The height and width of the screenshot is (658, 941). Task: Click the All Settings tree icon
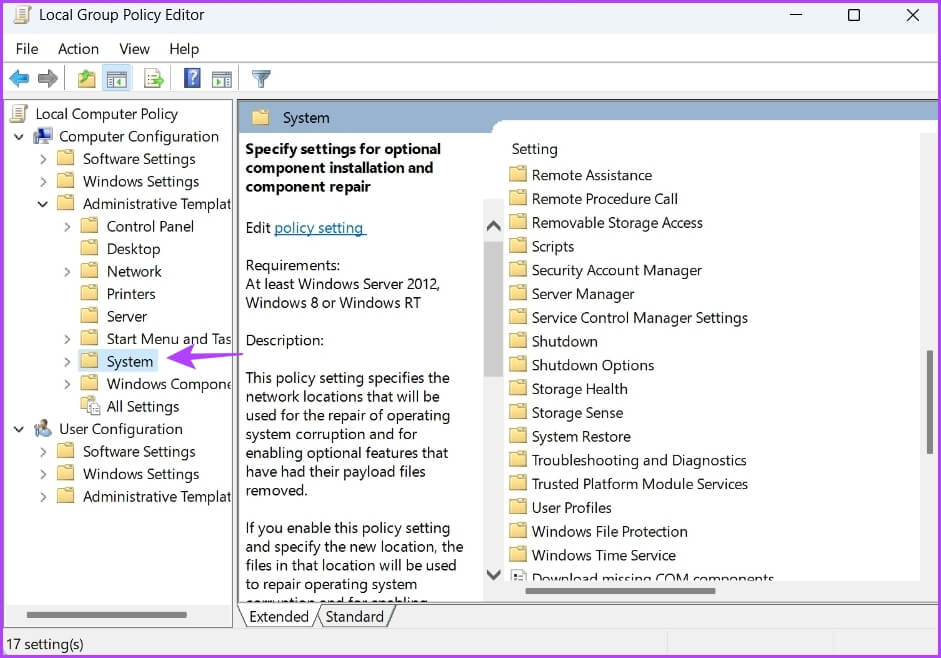[91, 406]
